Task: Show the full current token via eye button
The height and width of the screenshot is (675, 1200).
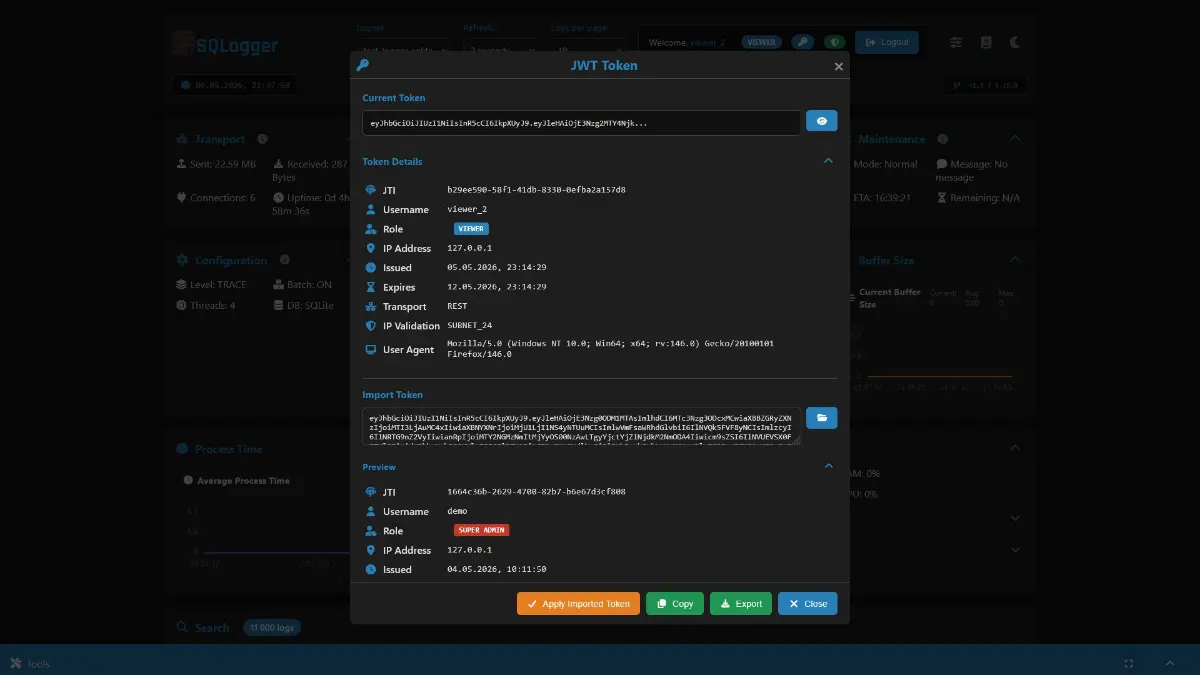Action: pos(822,121)
